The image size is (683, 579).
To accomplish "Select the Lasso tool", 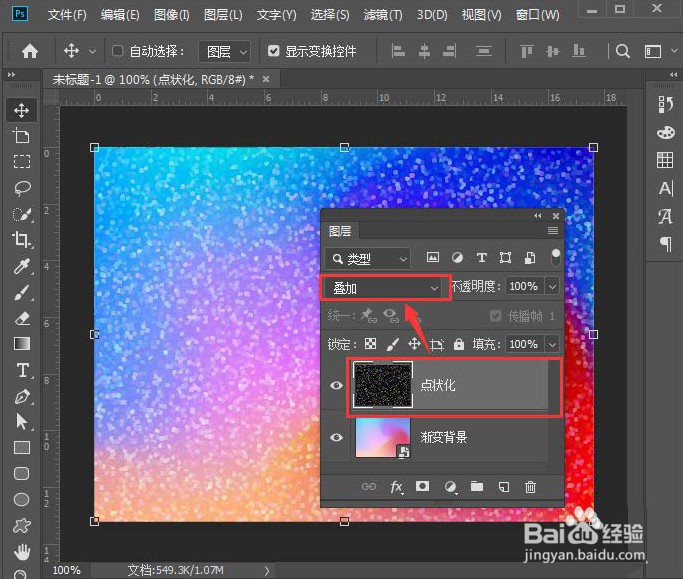I will point(22,188).
